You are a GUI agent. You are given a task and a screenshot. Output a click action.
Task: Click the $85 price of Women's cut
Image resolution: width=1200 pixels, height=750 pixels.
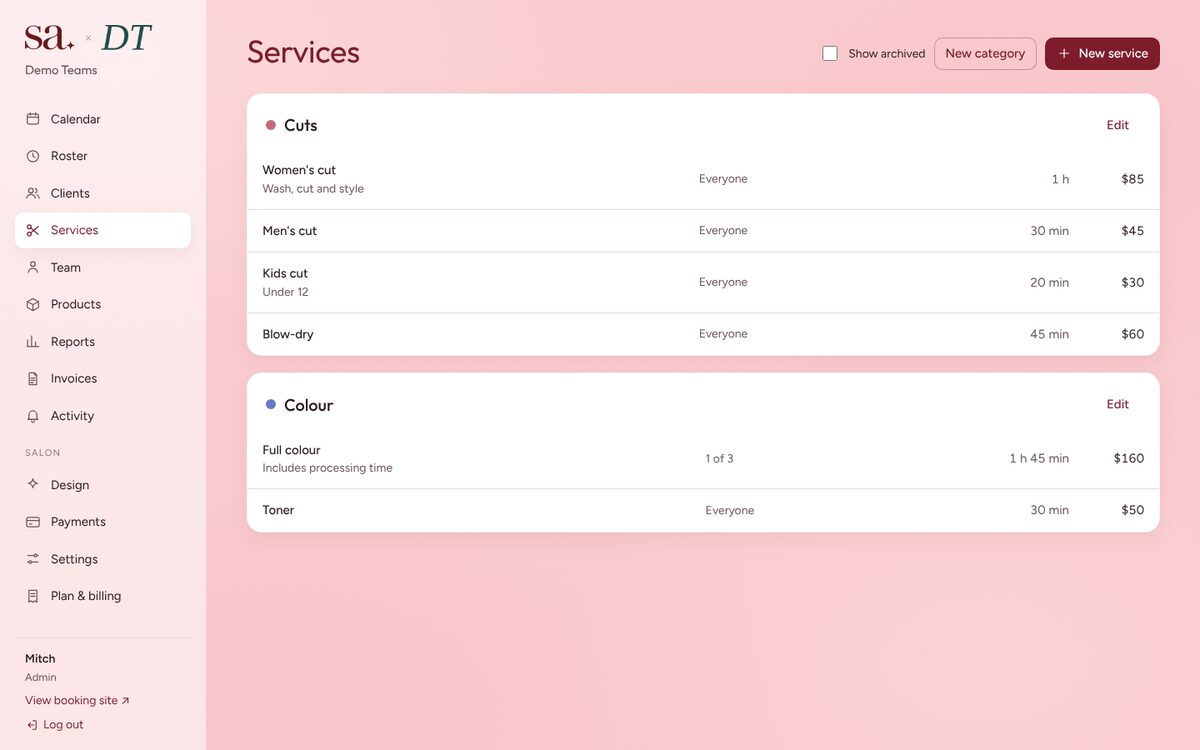click(x=1133, y=179)
